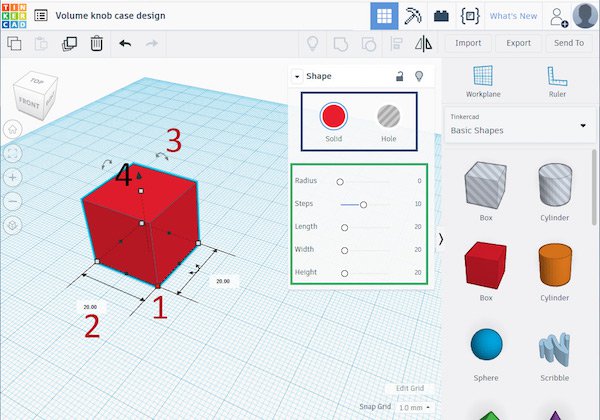600x420 pixels.
Task: Click the Delete trash can icon
Action: 96,43
